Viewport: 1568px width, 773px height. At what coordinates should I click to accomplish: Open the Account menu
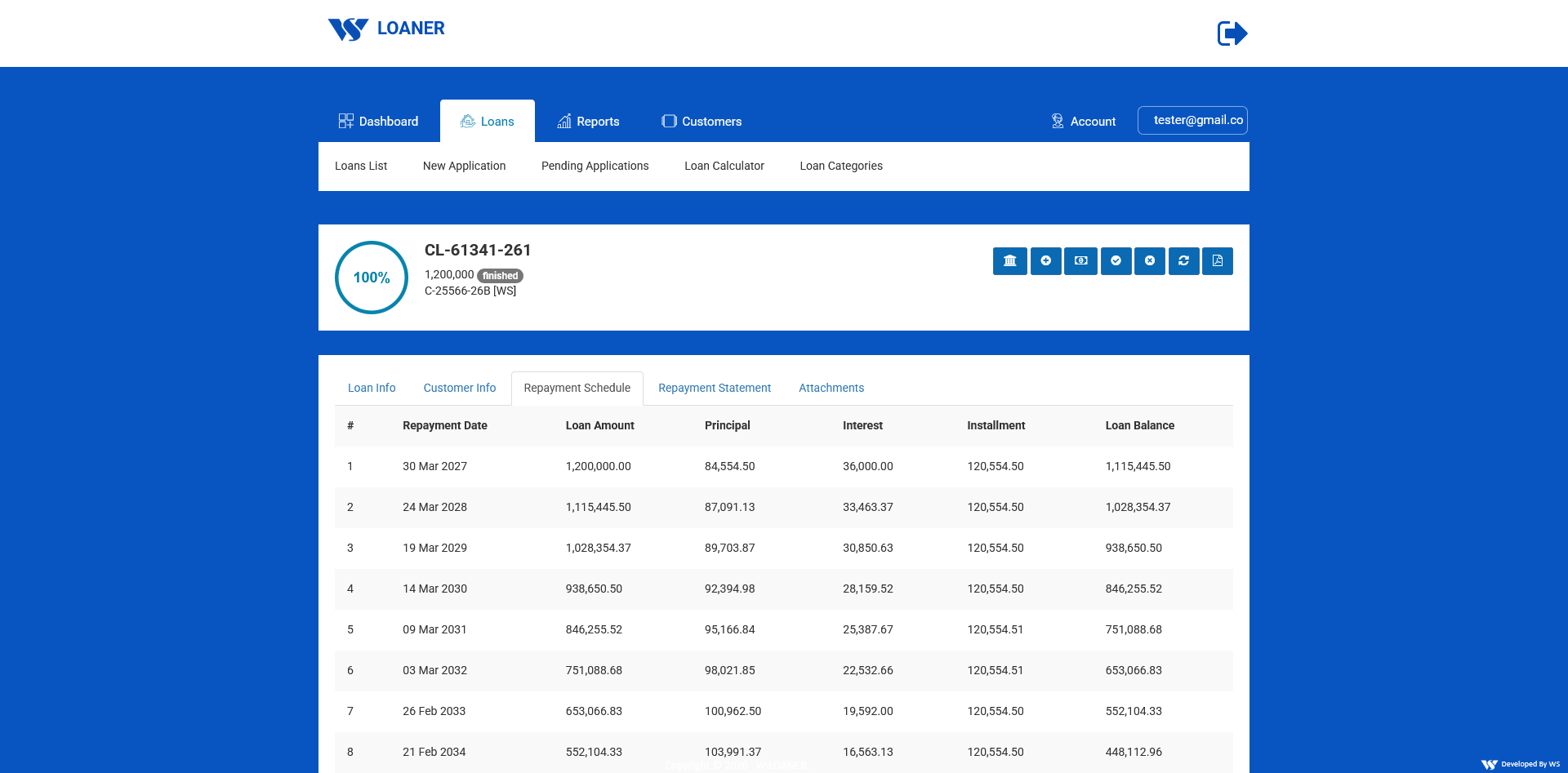(1083, 121)
